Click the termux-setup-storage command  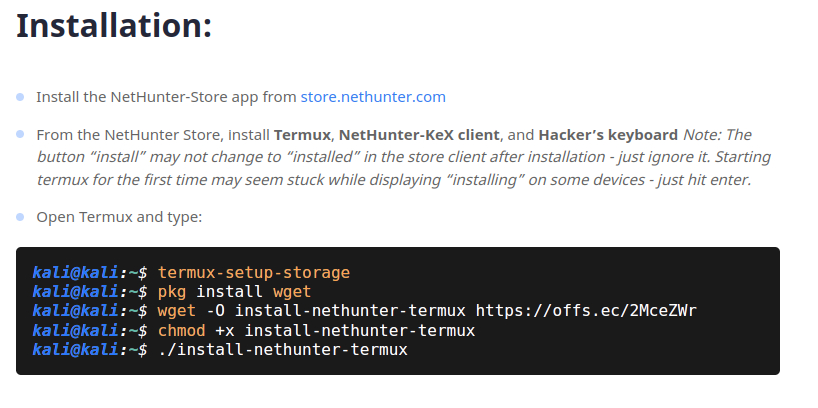[x=254, y=273]
